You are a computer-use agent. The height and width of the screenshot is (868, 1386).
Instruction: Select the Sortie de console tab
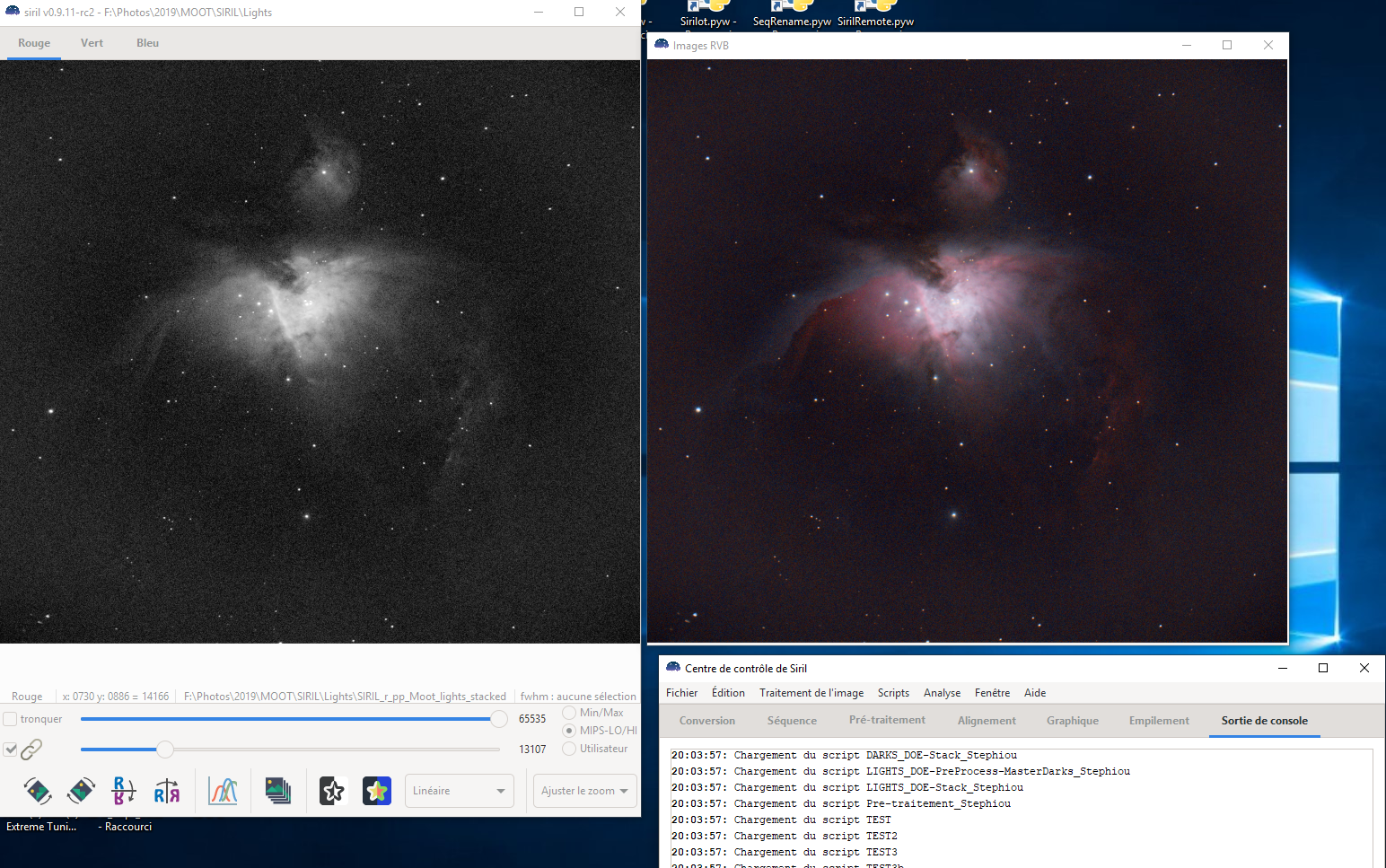(1264, 721)
